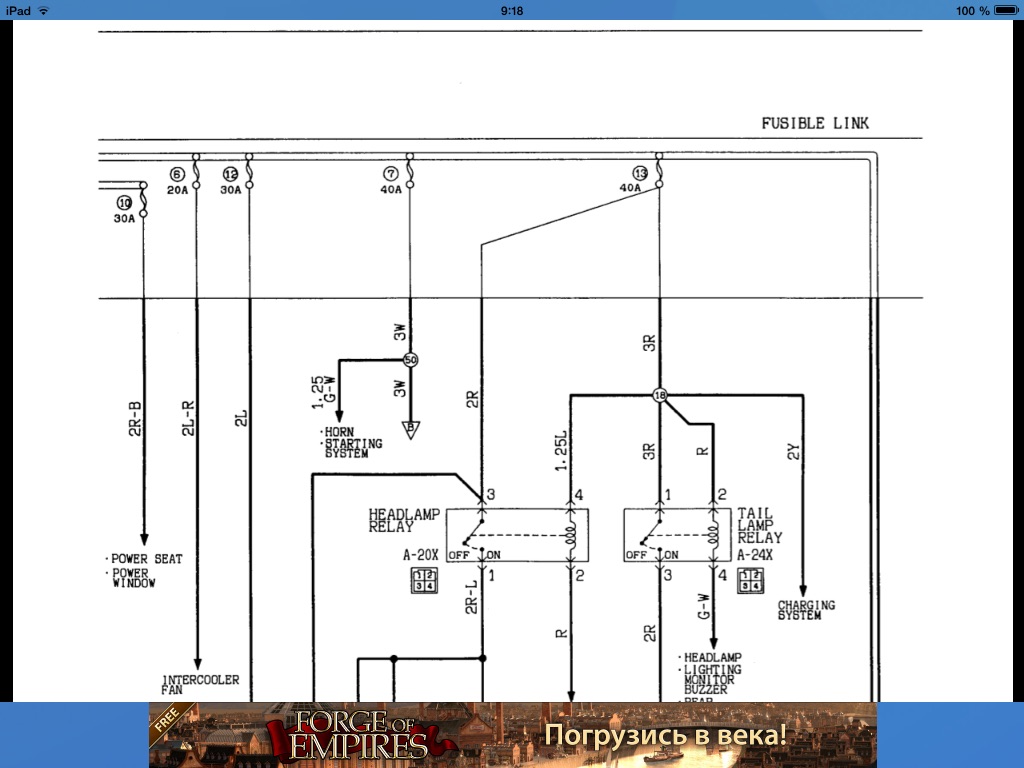This screenshot has height=768, width=1024.
Task: Tap the A-24X connector pin diagram
Action: click(x=750, y=581)
